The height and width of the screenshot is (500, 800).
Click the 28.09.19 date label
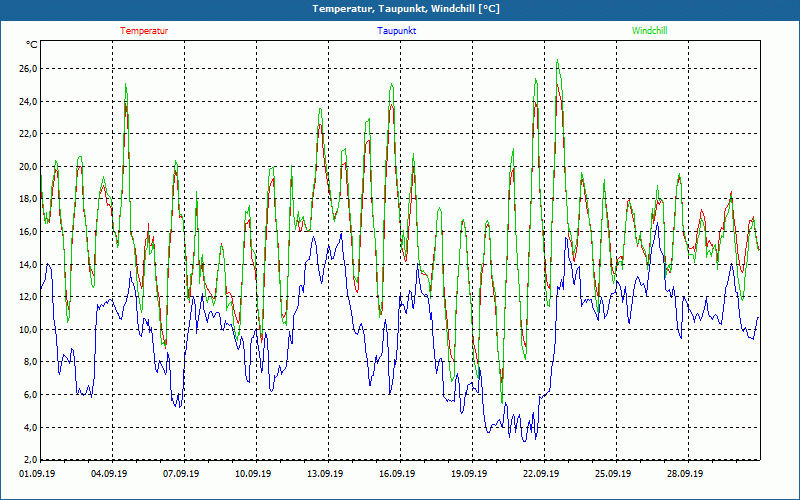685,473
